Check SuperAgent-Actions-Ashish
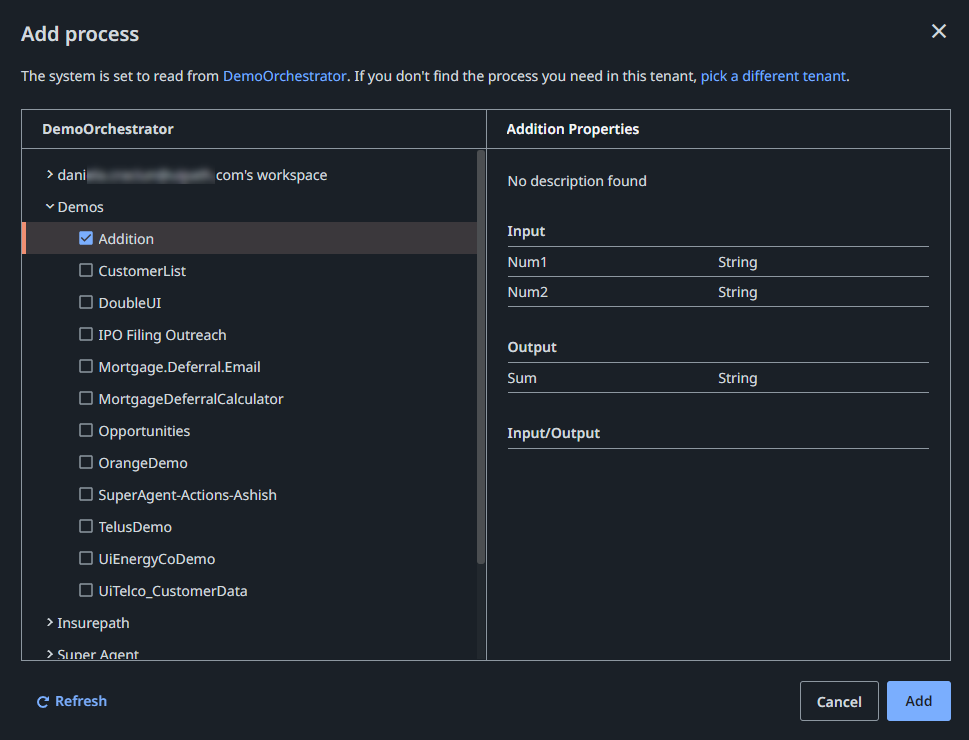969x740 pixels. click(86, 494)
